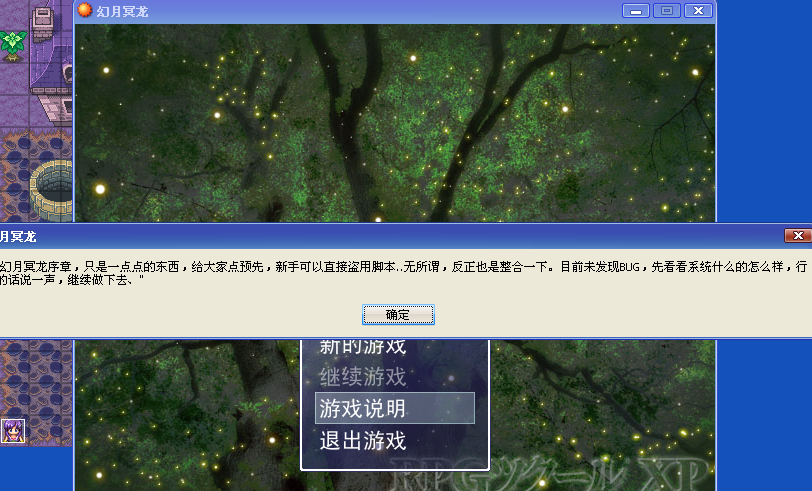
Task: Click the green plant tile on the map
Action: 13,45
